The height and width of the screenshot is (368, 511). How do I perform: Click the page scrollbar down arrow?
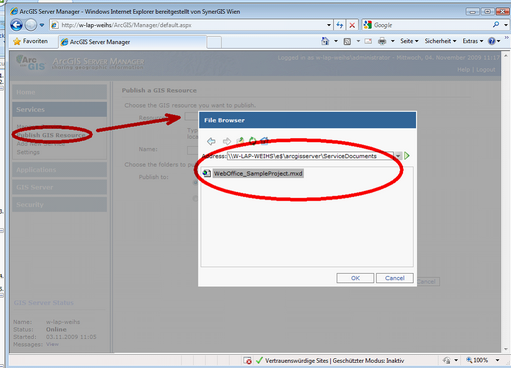point(505,349)
